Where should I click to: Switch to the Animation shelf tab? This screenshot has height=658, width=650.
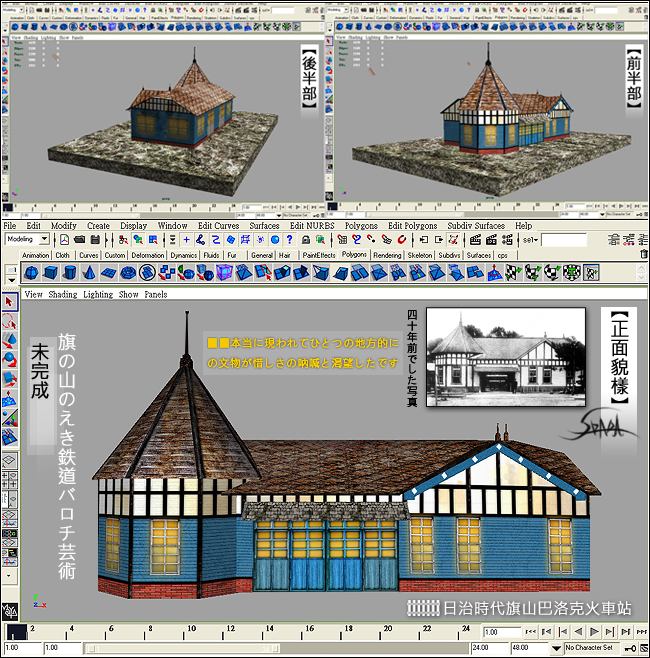tap(35, 255)
